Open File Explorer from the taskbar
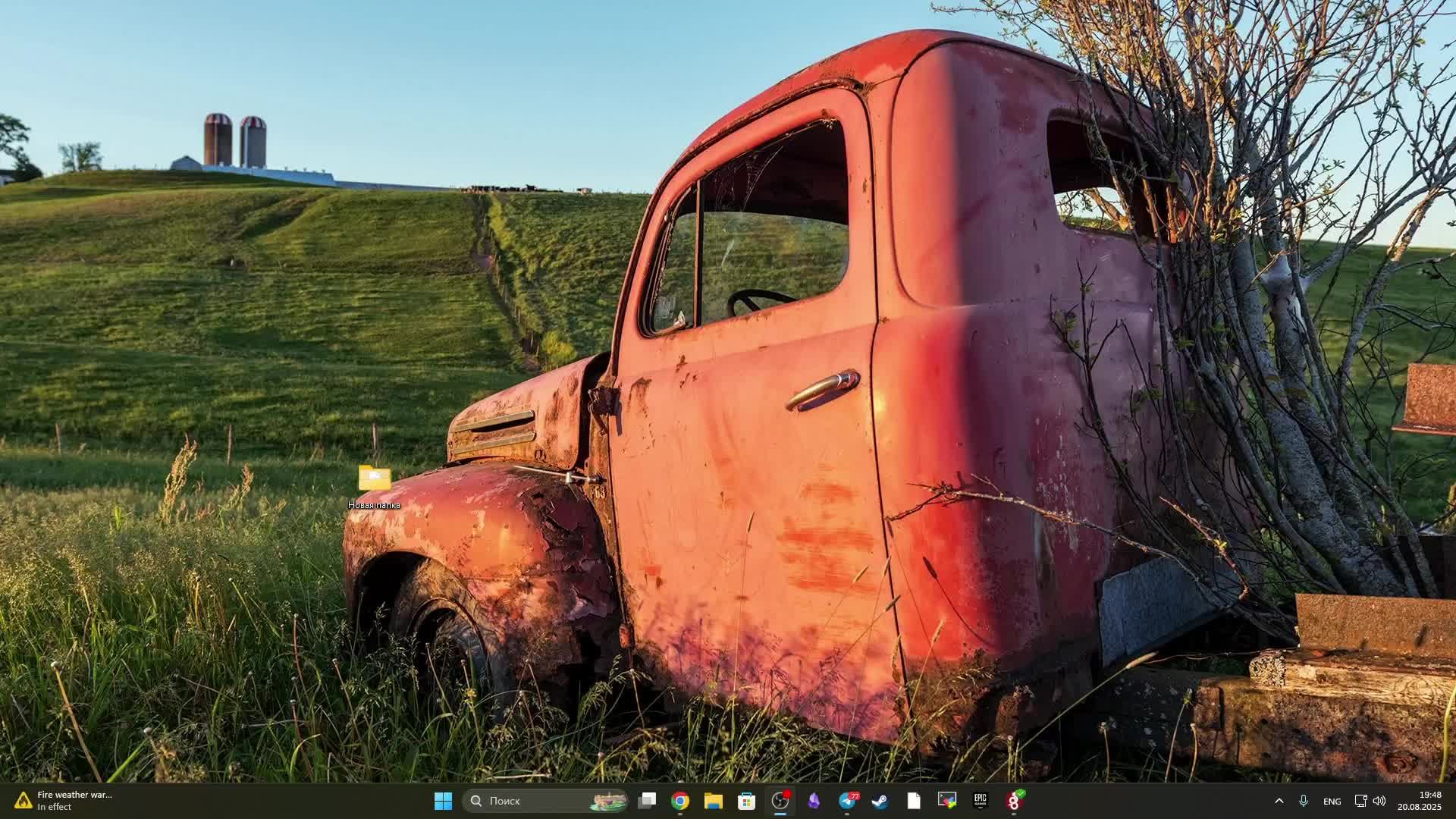Viewport: 1456px width, 819px height. 713,801
